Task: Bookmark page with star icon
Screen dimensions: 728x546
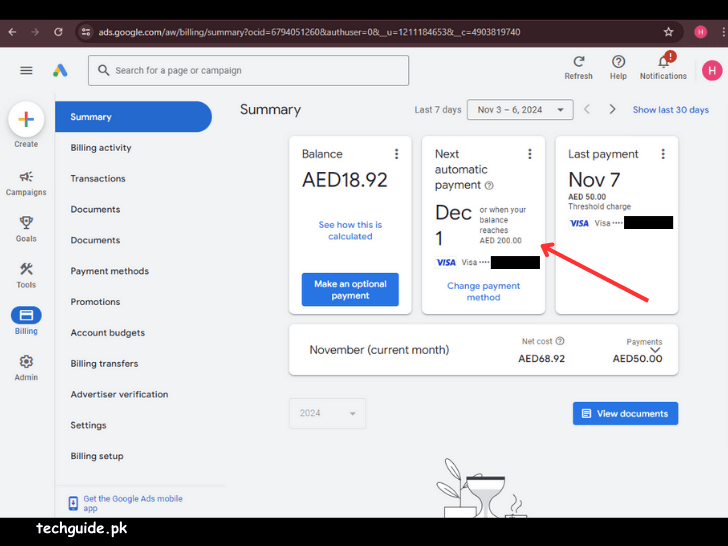Action: (x=668, y=32)
